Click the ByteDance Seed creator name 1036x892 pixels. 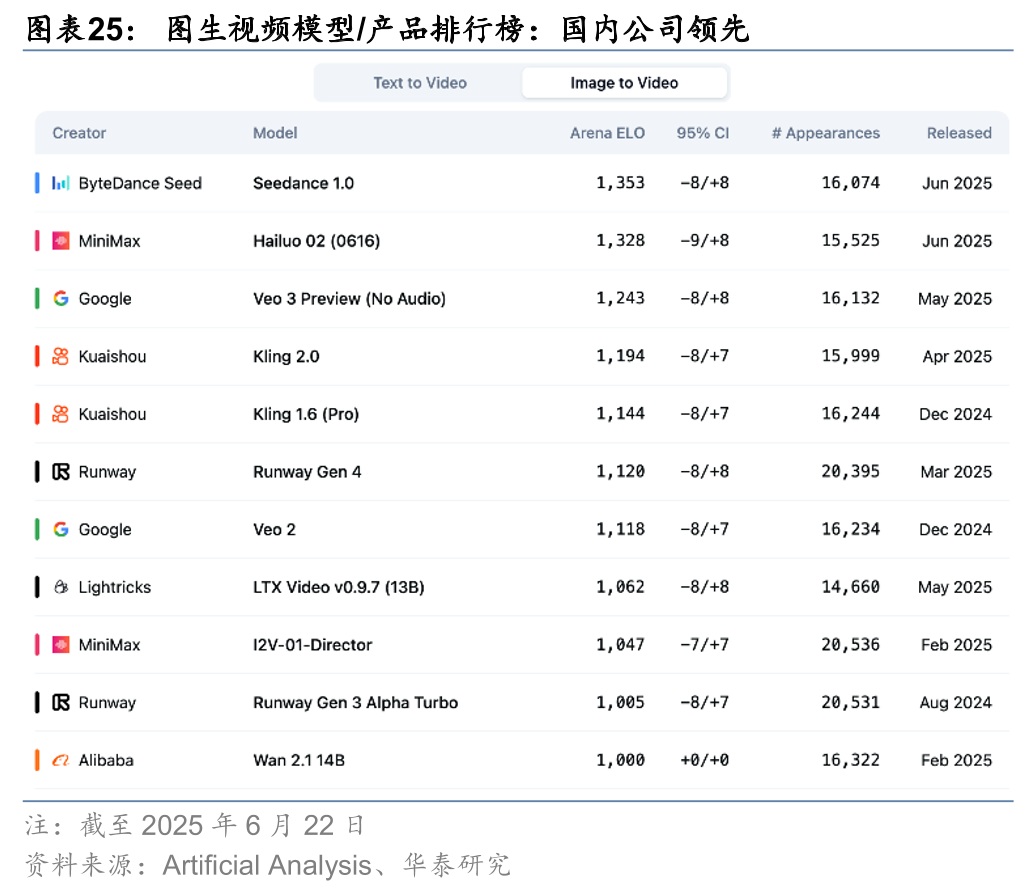pos(140,183)
